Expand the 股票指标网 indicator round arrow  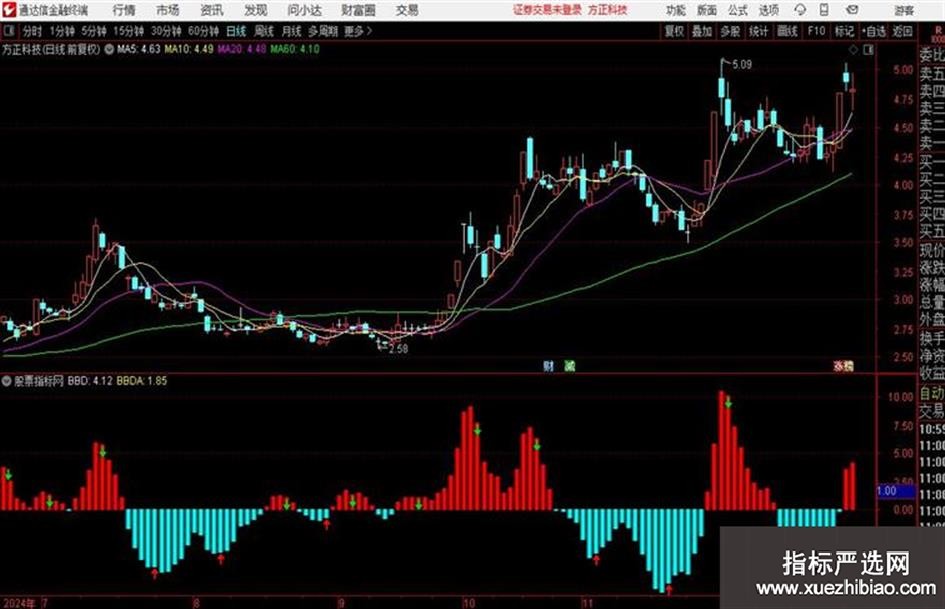pyautogui.click(x=7, y=381)
